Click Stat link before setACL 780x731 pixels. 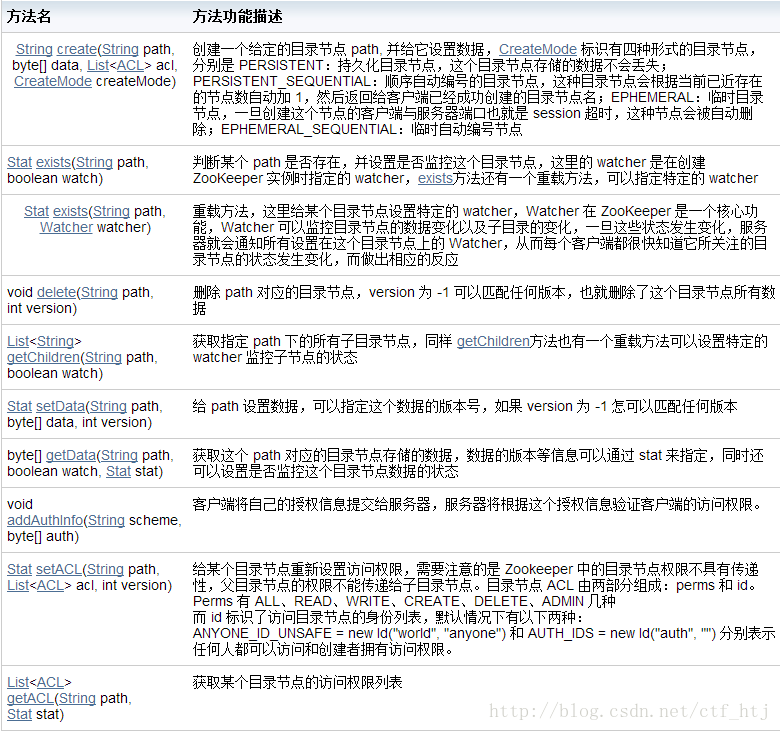pyautogui.click(x=19, y=569)
